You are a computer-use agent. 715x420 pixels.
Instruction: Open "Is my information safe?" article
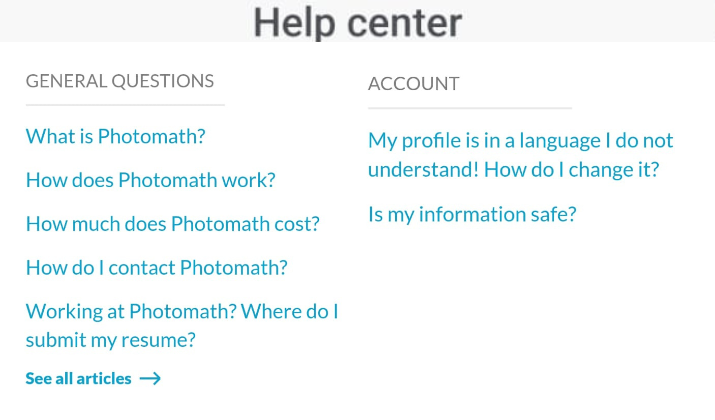[472, 214]
